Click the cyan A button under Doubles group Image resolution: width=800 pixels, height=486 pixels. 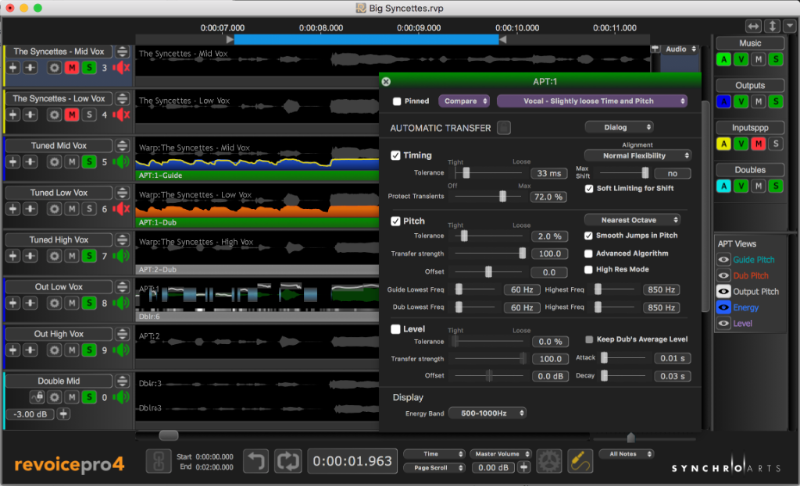click(723, 186)
